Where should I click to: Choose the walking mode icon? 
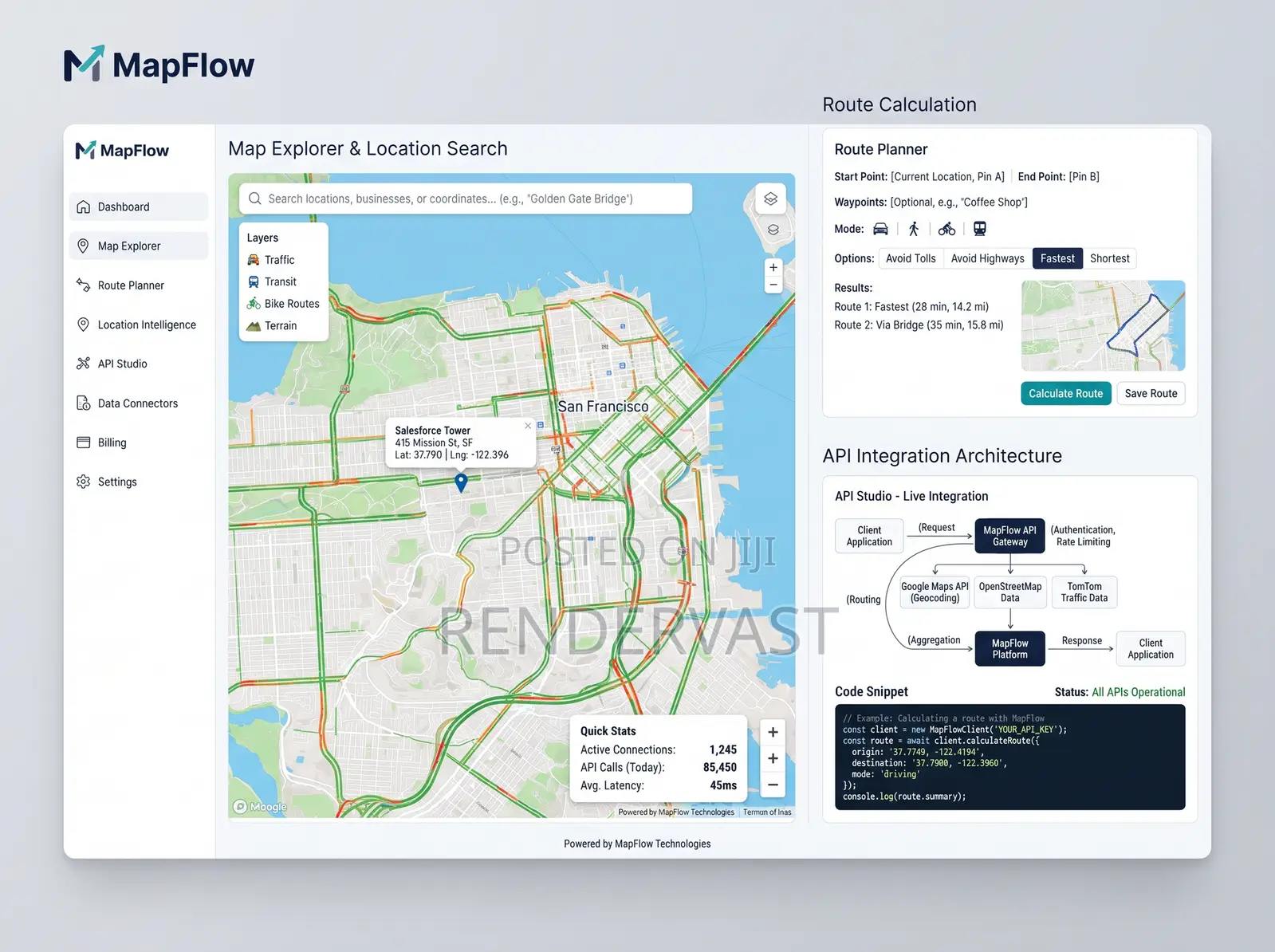pyautogui.click(x=914, y=229)
